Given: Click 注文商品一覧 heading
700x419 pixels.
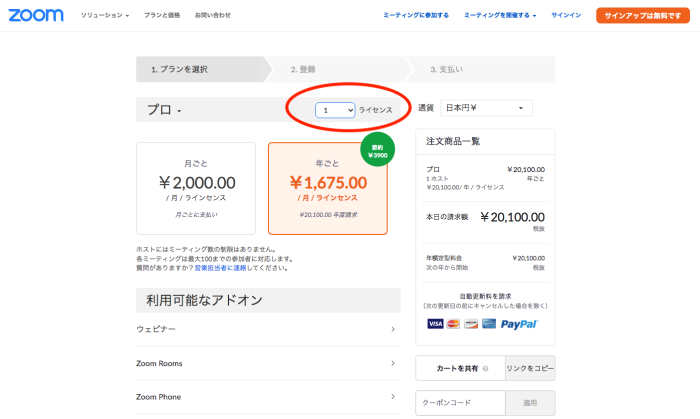Looking at the screenshot, I should coord(453,141).
